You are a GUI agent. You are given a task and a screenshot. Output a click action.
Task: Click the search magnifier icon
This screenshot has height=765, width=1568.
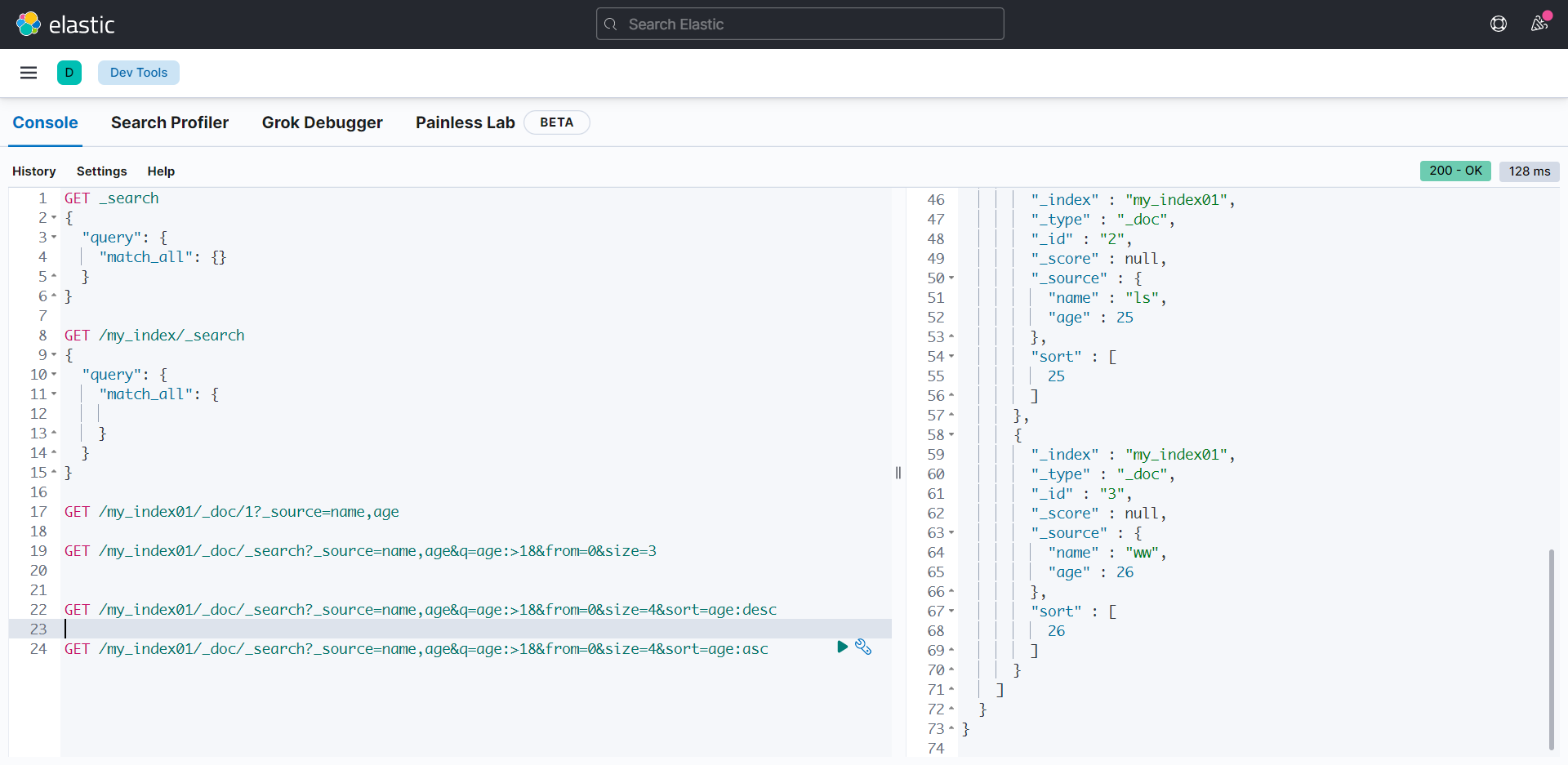coord(610,24)
